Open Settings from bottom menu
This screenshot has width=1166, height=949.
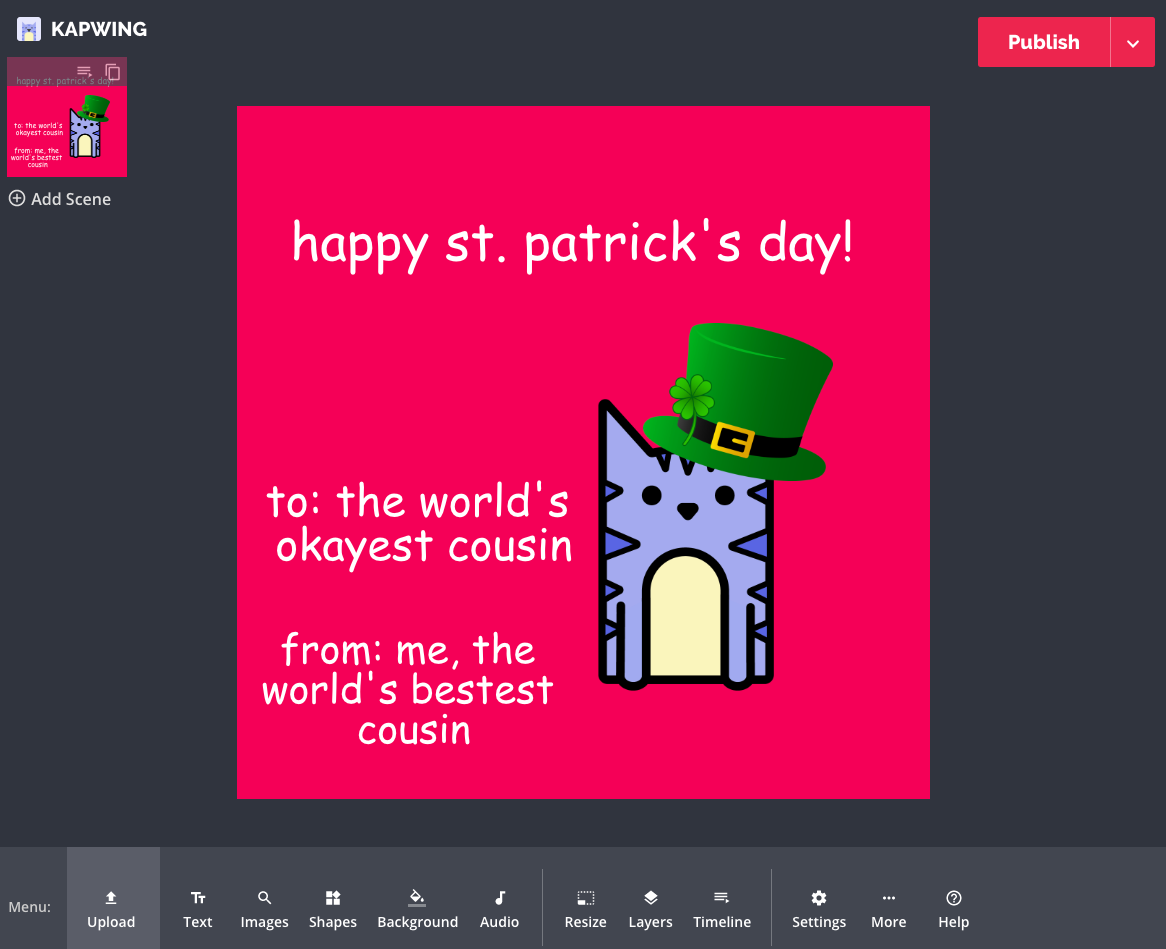coord(818,908)
